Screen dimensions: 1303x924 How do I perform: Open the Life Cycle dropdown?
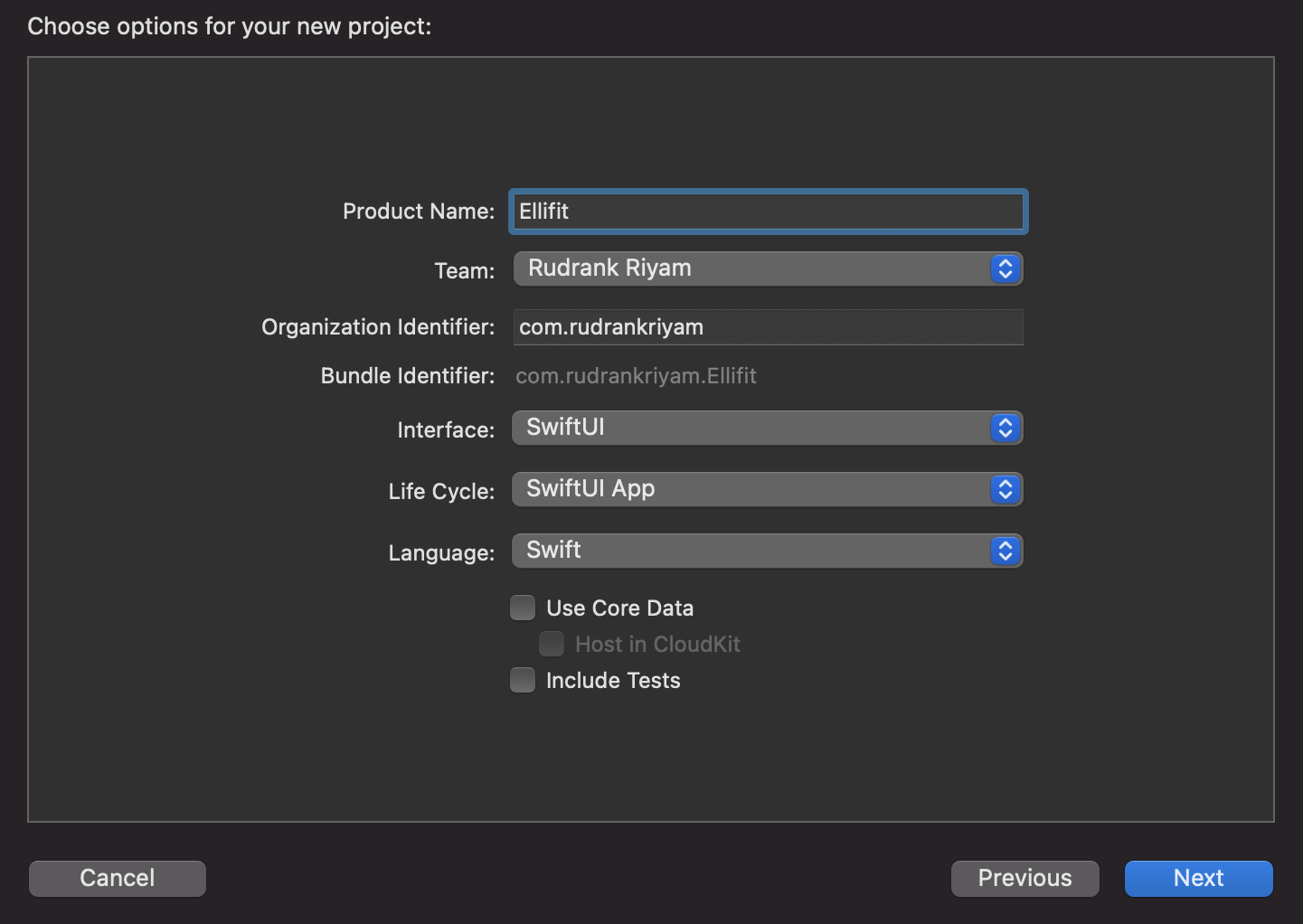tap(768, 489)
